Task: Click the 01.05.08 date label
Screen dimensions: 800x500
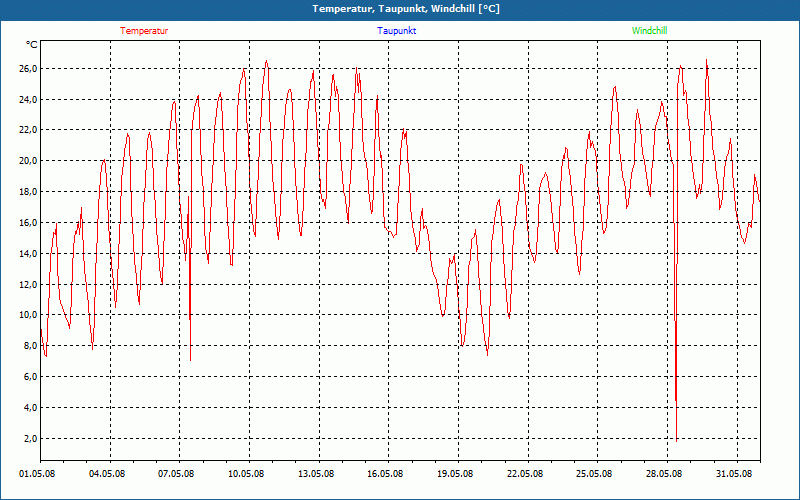Action: point(37,473)
